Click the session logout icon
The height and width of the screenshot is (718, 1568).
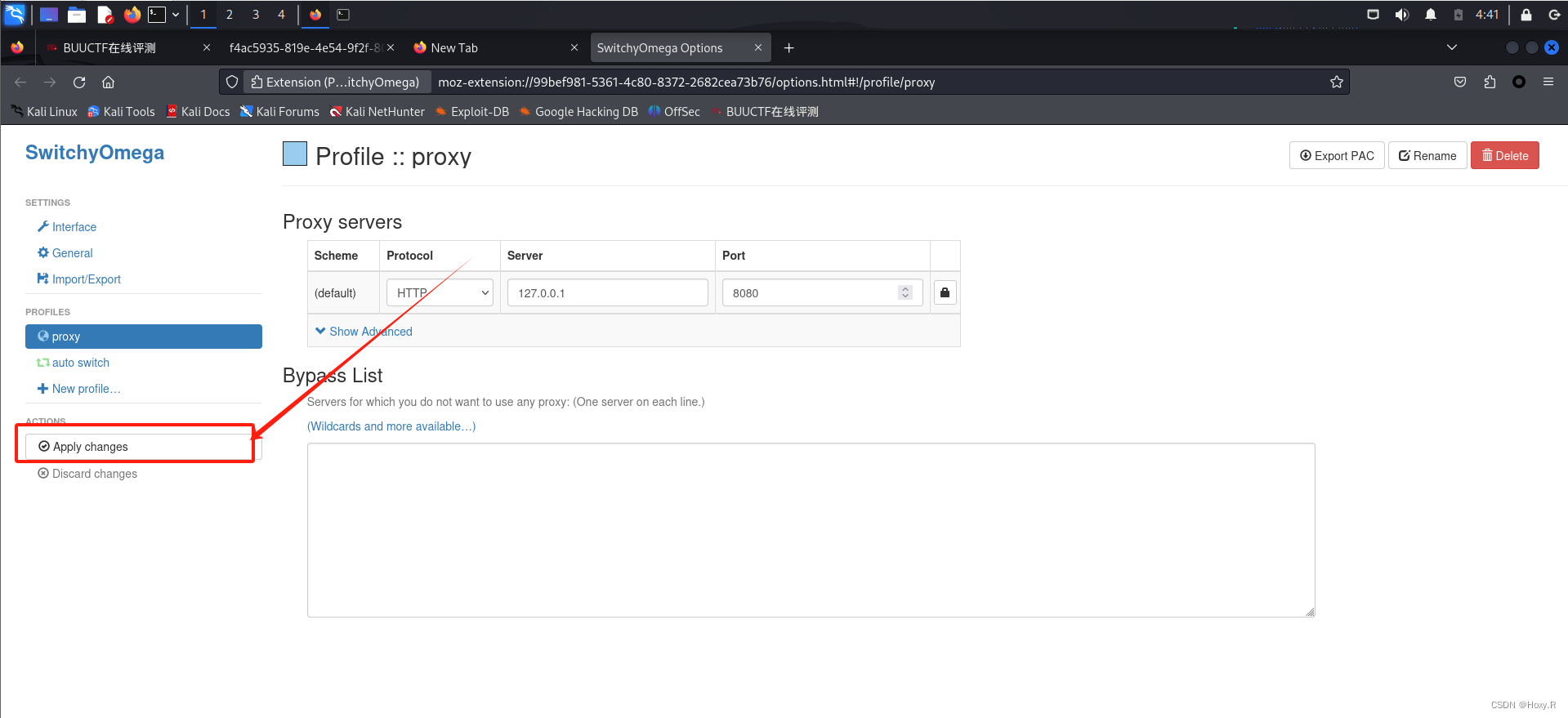tap(1554, 15)
